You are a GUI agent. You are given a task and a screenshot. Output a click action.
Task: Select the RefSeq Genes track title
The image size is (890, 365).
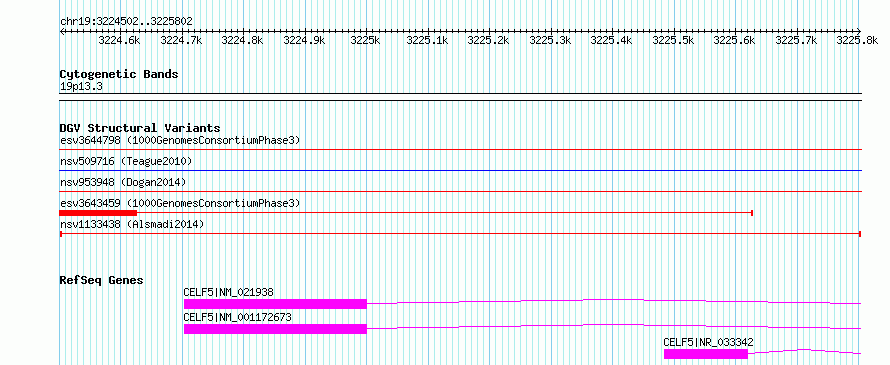102,280
